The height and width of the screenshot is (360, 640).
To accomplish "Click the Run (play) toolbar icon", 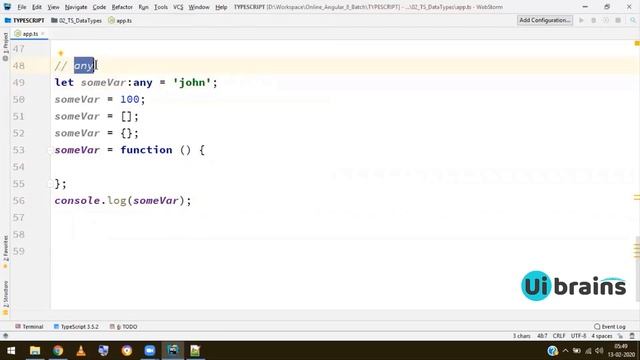I will coord(581,20).
